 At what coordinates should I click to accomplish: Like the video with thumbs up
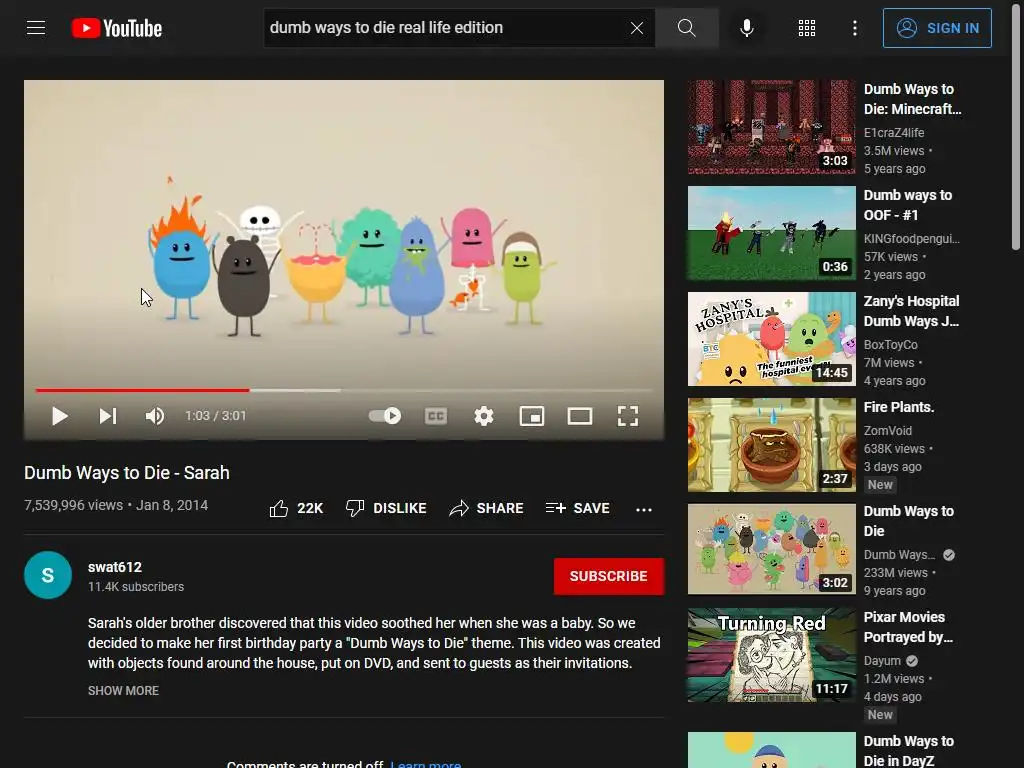(x=296, y=508)
